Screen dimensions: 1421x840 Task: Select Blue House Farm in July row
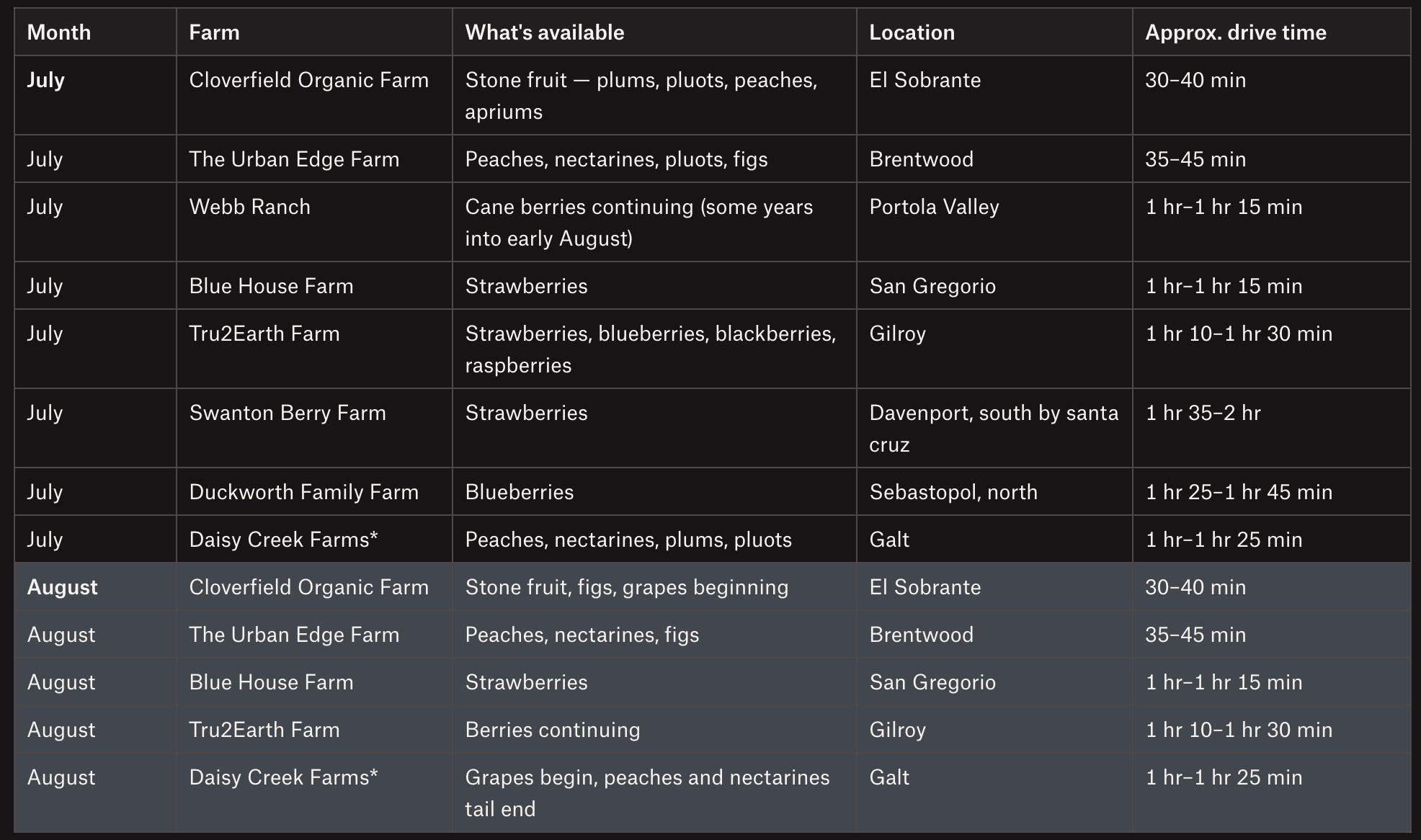271,286
